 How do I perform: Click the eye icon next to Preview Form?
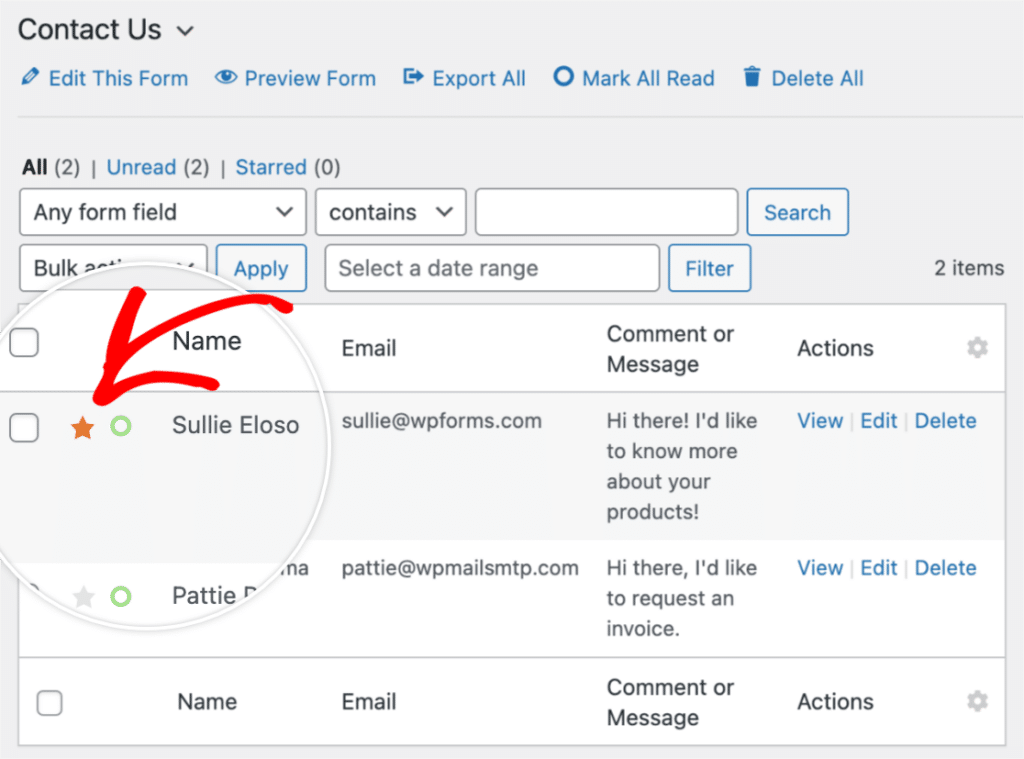click(x=226, y=77)
